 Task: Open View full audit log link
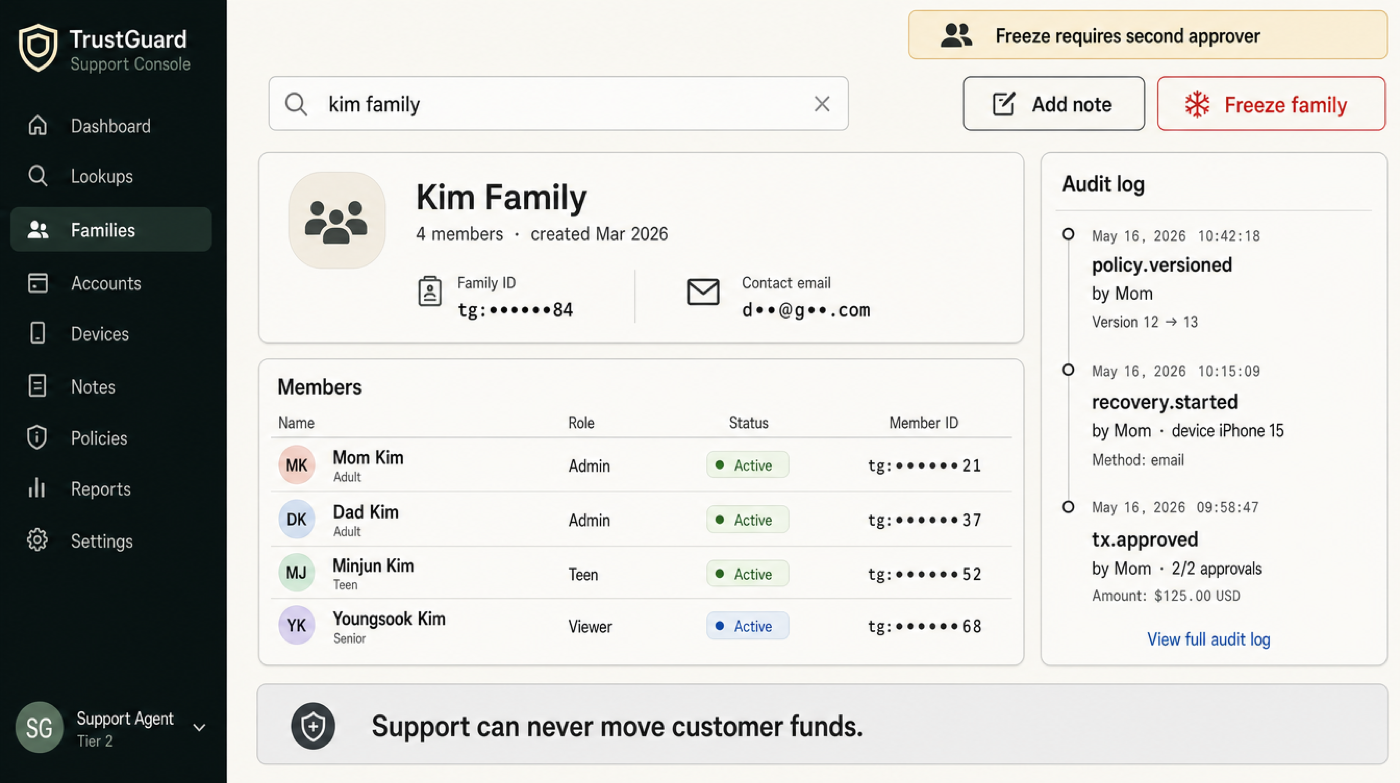click(x=1208, y=639)
